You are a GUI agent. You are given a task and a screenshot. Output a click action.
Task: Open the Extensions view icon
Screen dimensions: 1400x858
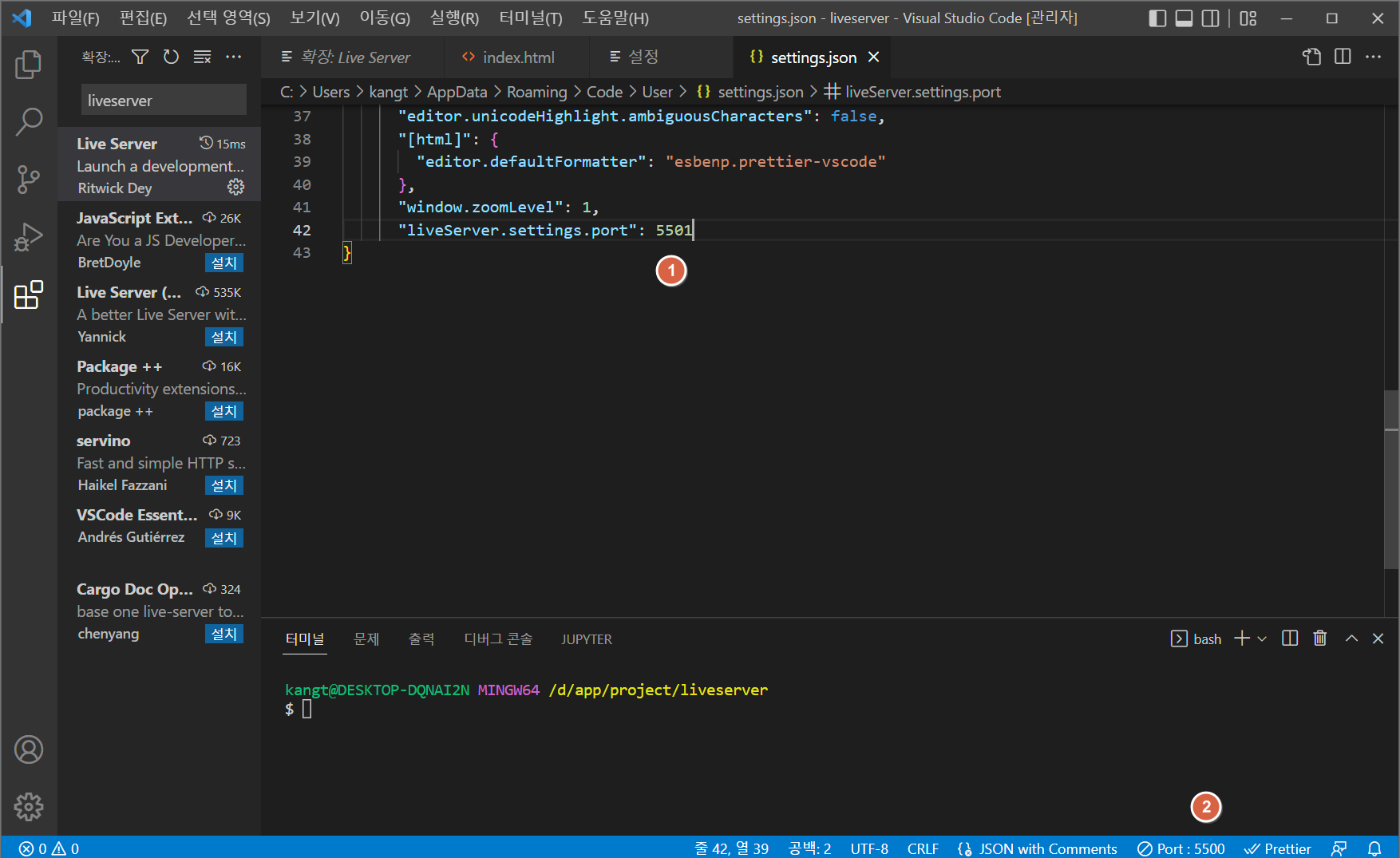coord(29,295)
